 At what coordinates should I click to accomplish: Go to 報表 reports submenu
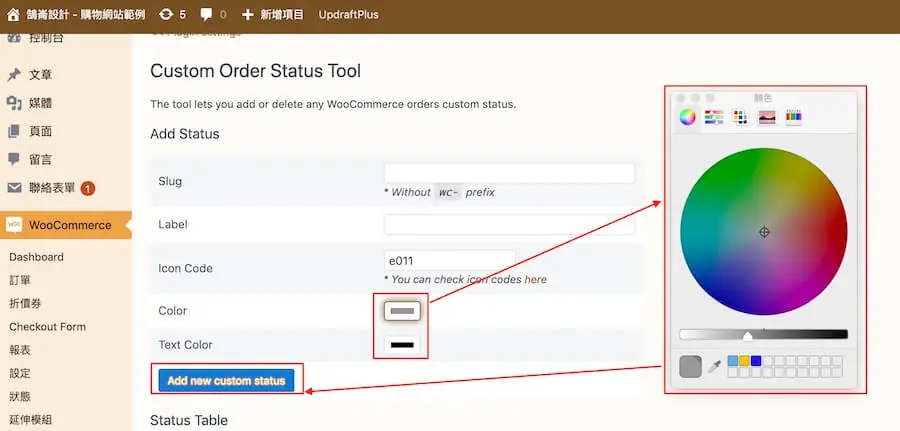click(x=20, y=350)
